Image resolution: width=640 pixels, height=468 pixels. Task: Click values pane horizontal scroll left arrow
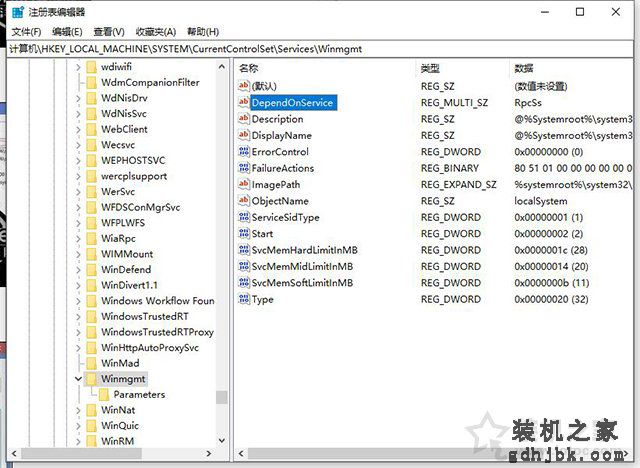point(241,453)
